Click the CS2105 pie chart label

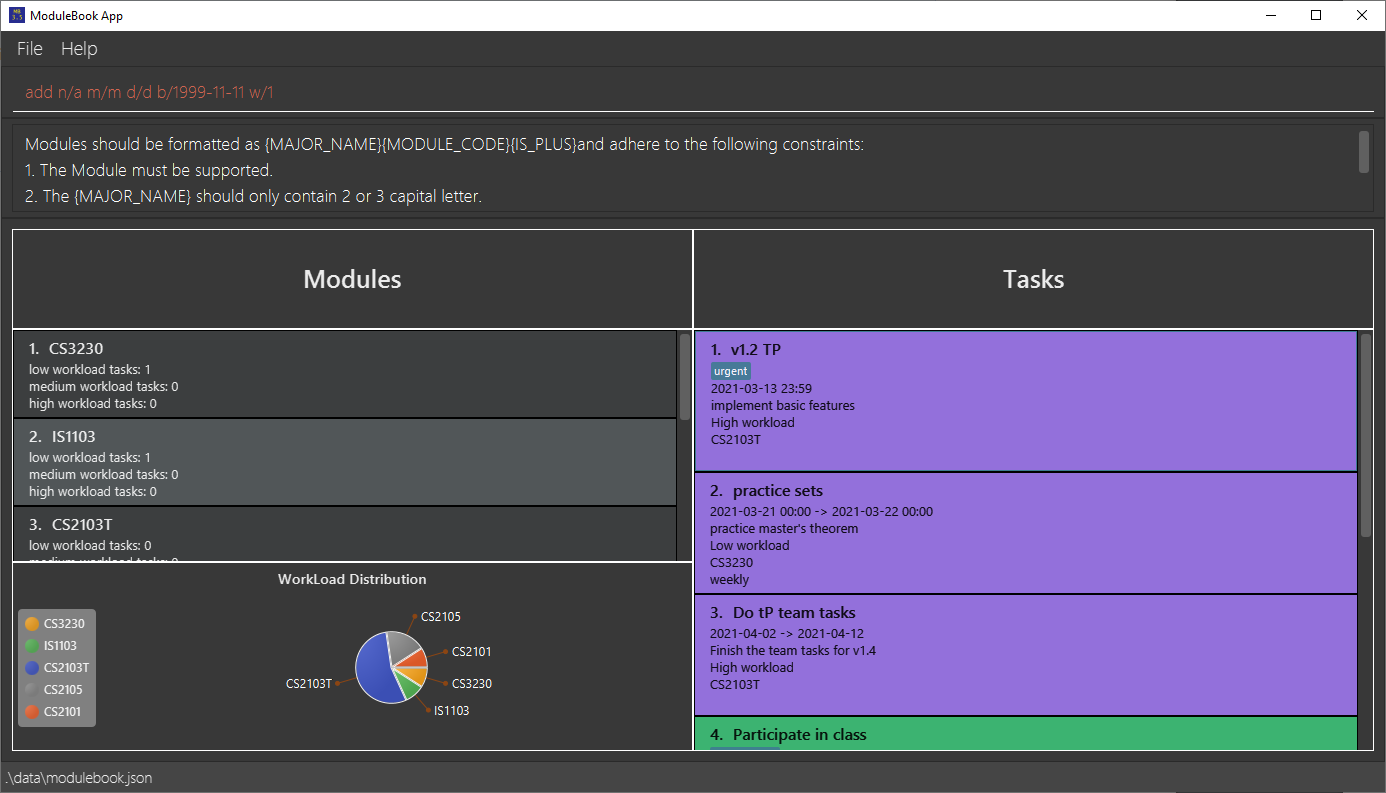tap(441, 617)
